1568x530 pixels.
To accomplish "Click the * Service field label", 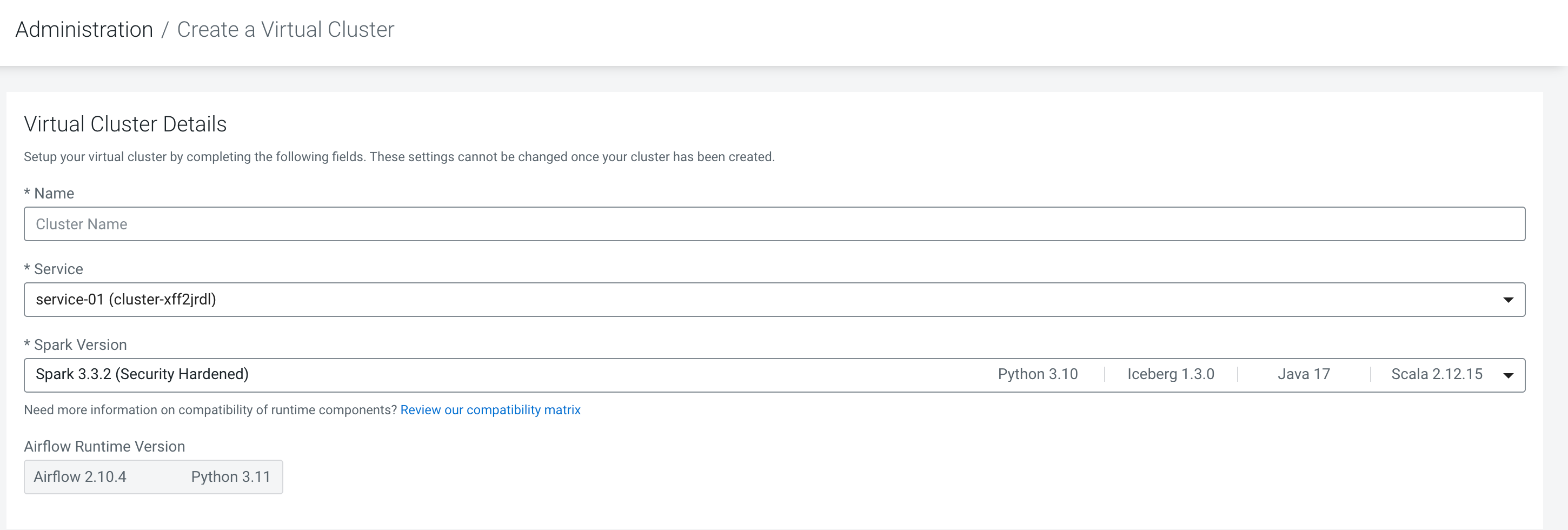I will (54, 268).
